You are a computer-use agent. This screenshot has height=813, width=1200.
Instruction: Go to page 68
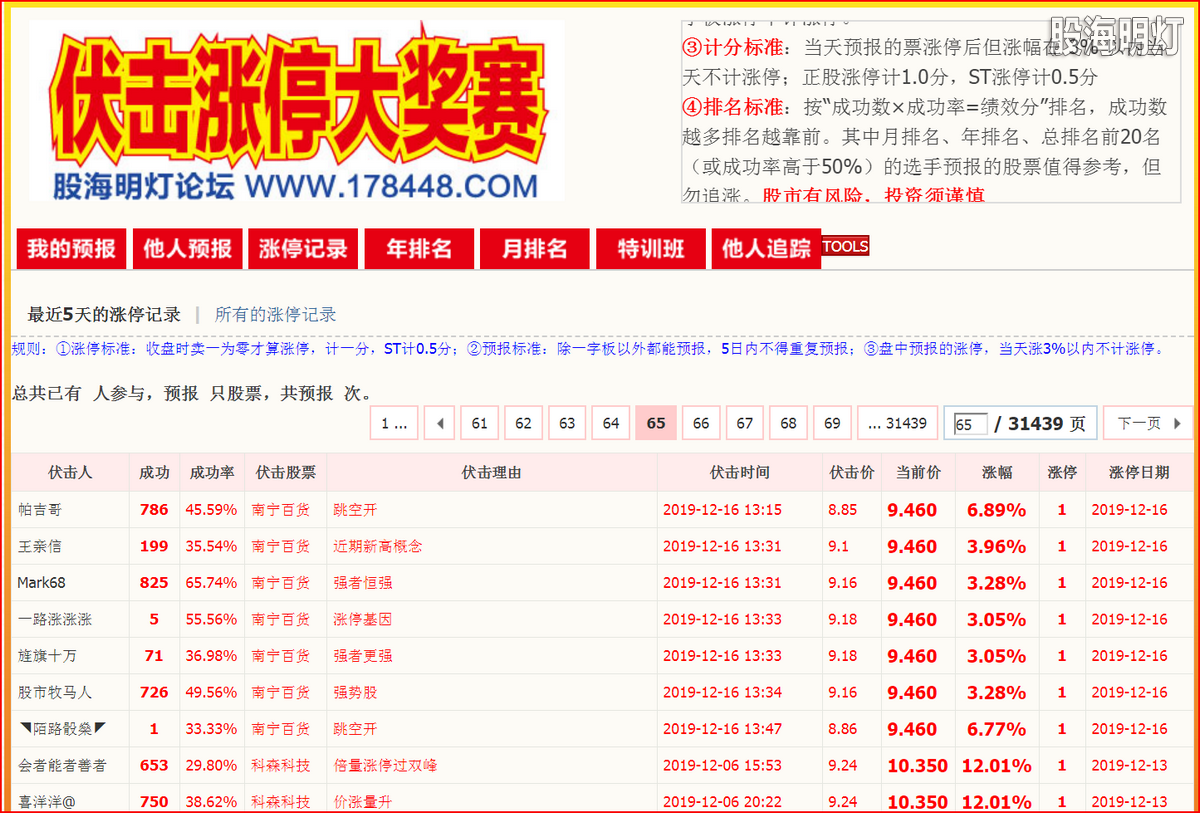tap(788, 423)
